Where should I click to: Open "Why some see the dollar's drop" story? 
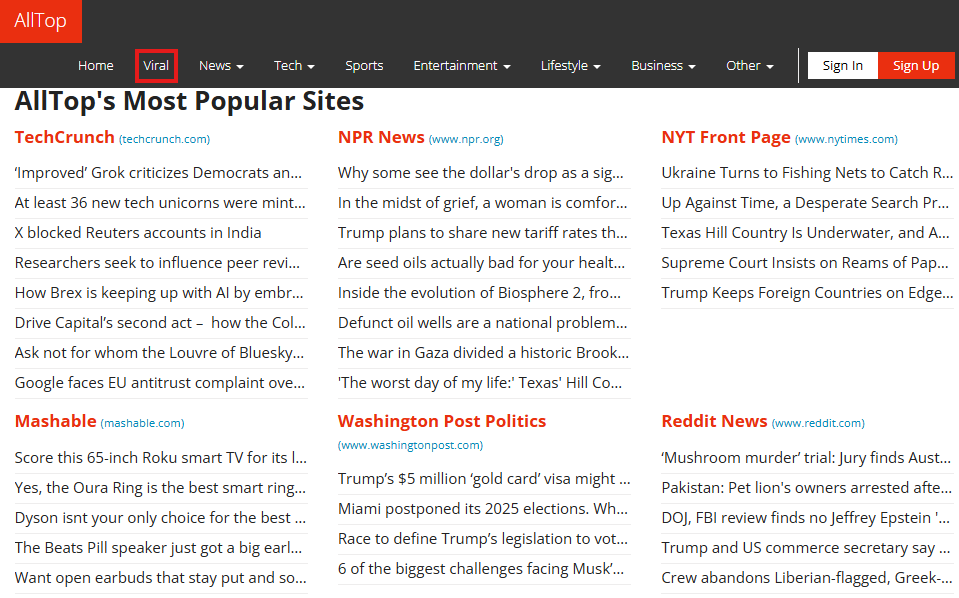(481, 173)
